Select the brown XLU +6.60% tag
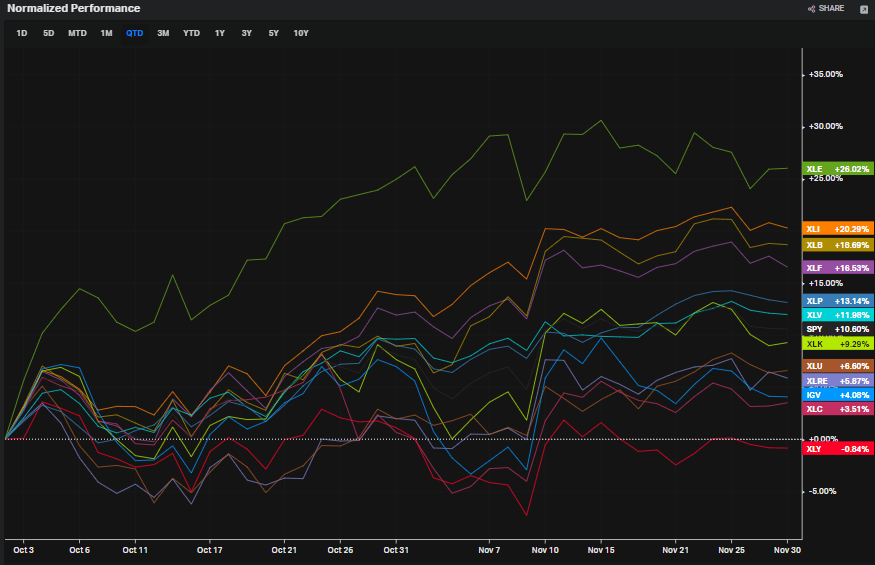 click(x=838, y=366)
